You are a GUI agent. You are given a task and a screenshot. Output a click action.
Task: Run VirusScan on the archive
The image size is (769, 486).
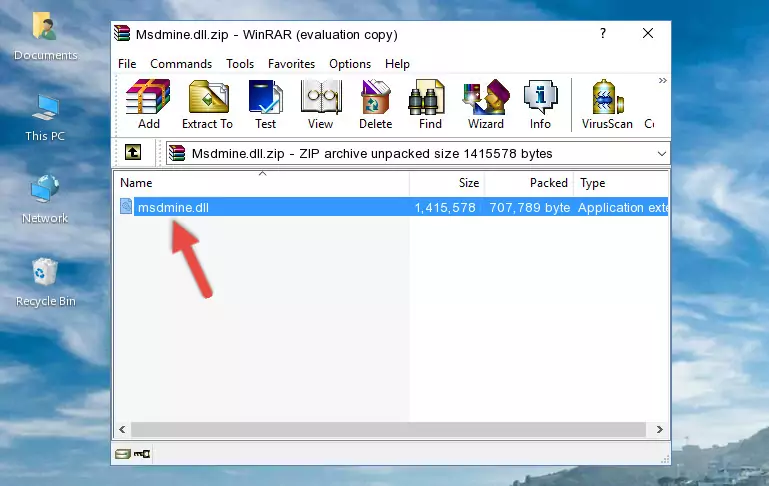point(607,104)
